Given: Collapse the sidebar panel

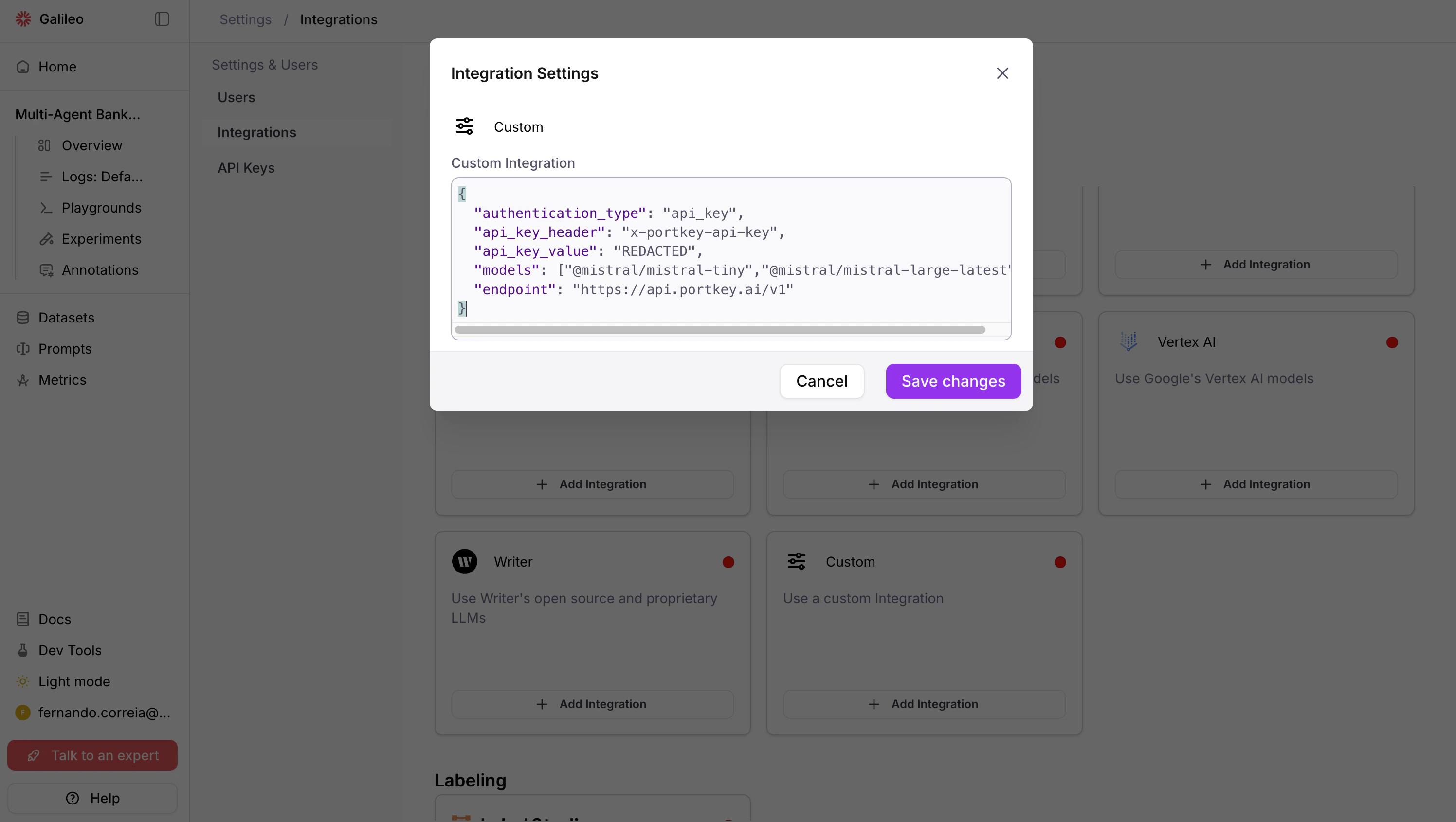Looking at the screenshot, I should coord(162,18).
